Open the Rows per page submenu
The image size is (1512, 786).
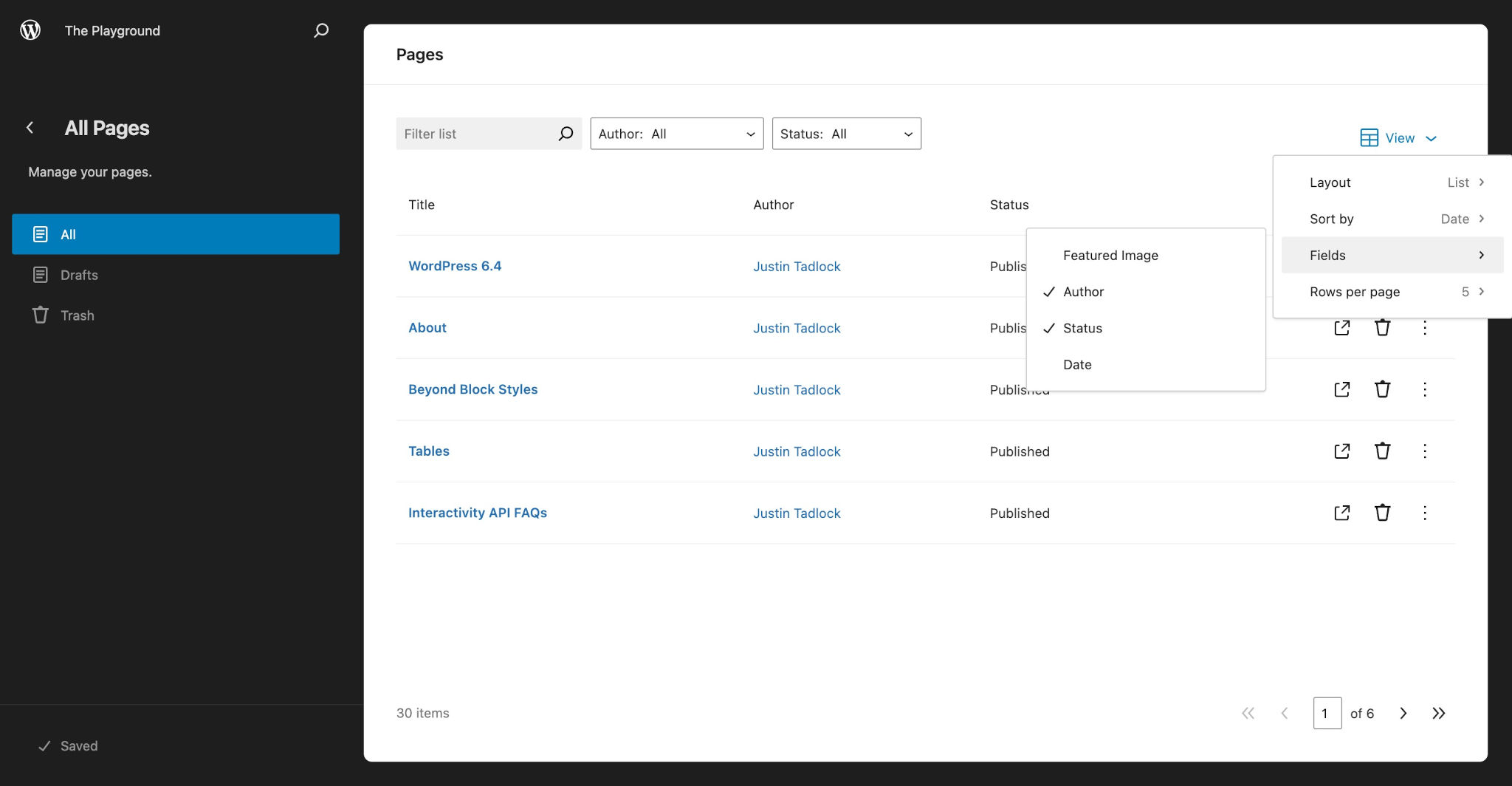coord(1392,292)
